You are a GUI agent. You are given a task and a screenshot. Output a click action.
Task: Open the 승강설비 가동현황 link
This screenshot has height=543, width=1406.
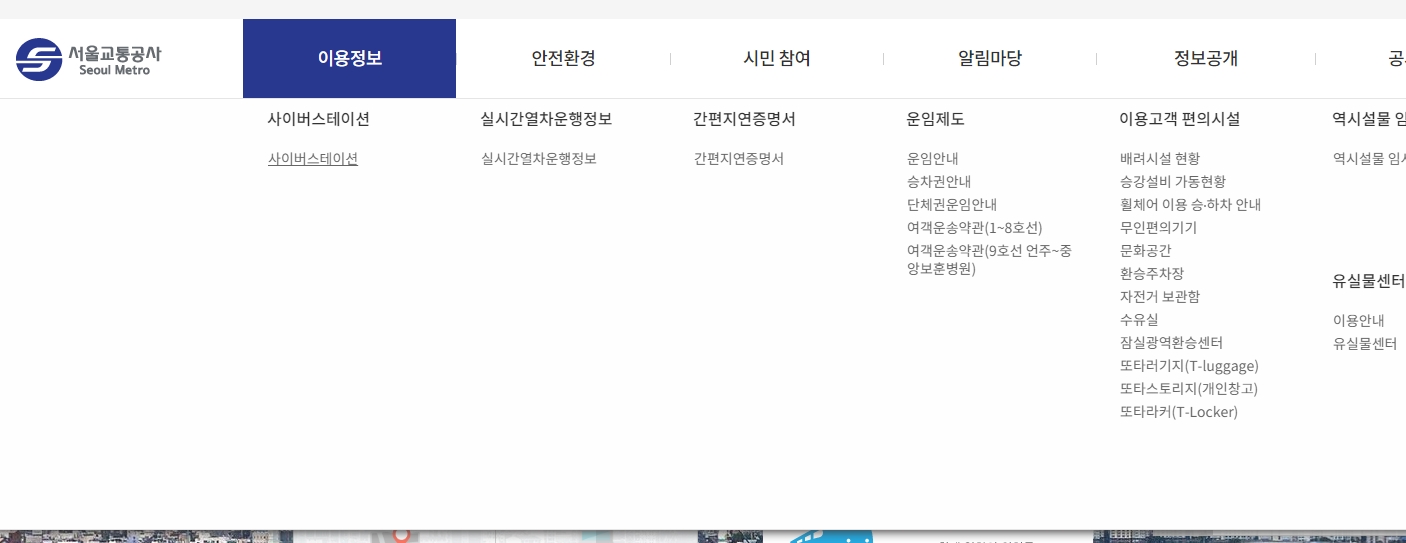1172,181
